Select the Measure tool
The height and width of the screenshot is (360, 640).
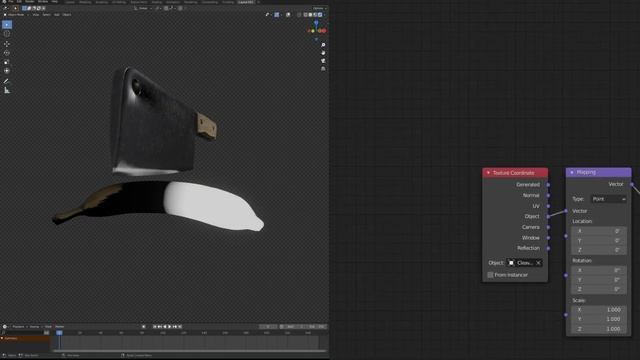pyautogui.click(x=7, y=90)
